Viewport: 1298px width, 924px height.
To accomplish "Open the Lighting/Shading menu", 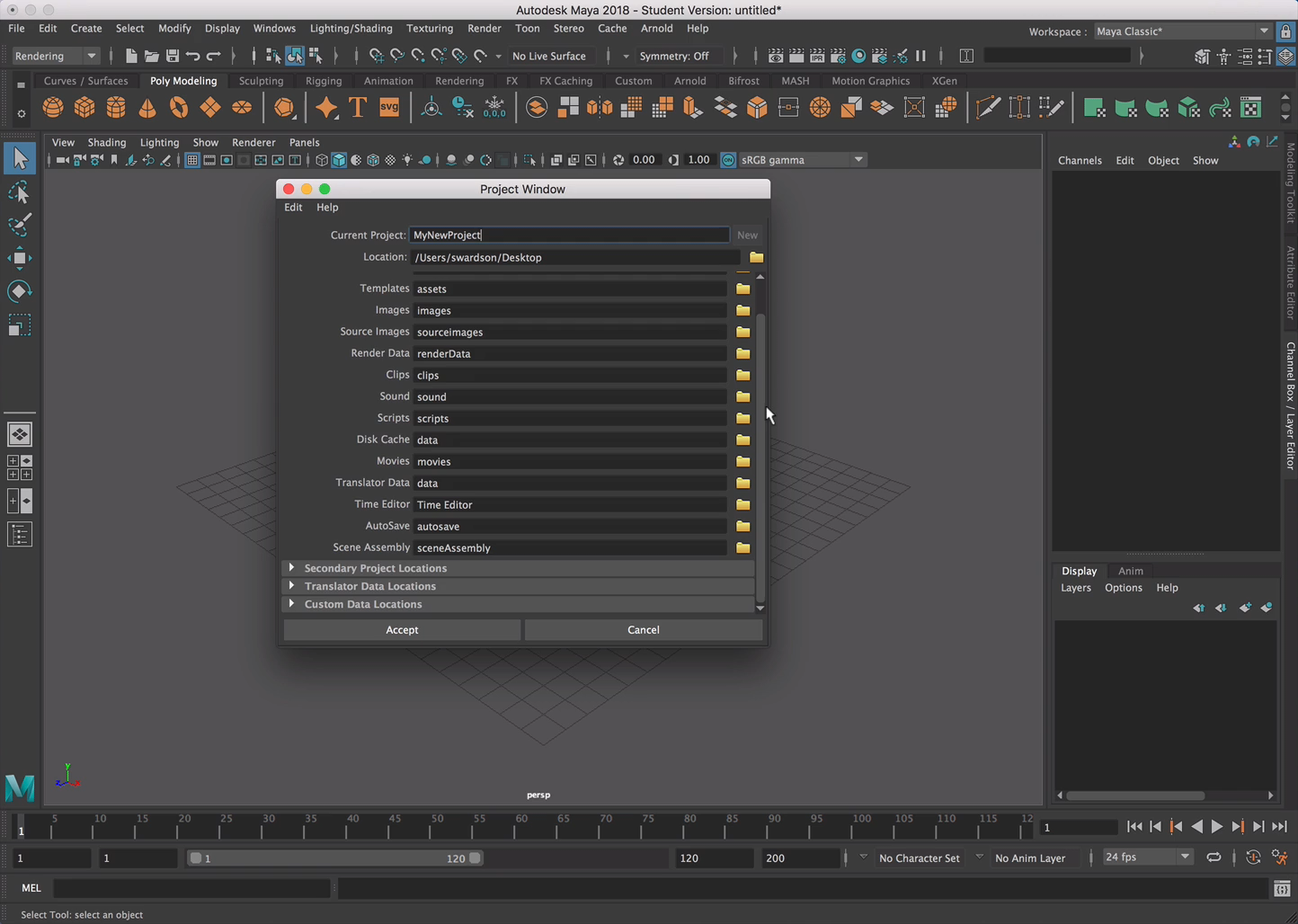I will [x=351, y=29].
